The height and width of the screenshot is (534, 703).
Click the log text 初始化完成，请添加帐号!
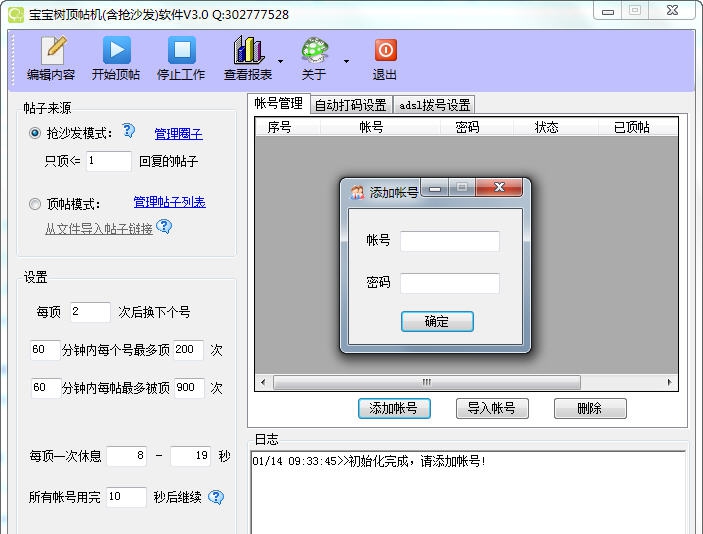tap(417, 461)
